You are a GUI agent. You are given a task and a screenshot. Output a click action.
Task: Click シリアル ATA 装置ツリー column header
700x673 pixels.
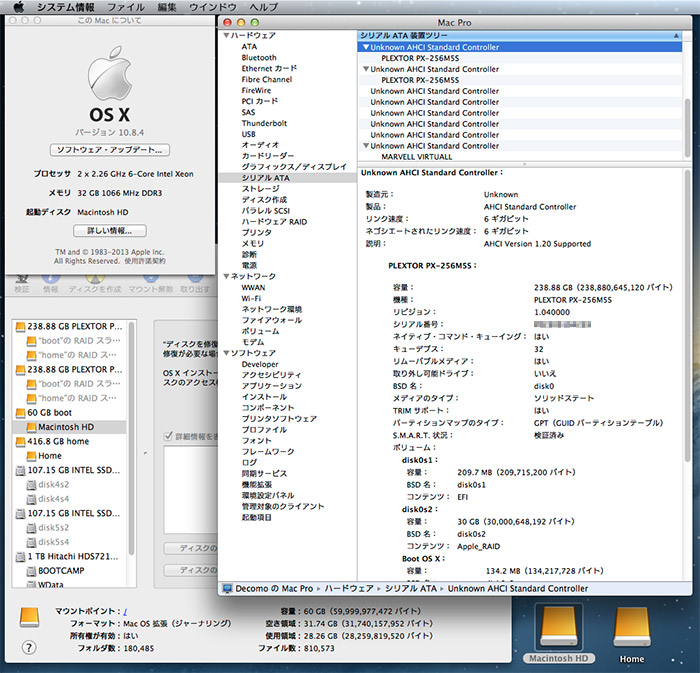(x=520, y=35)
